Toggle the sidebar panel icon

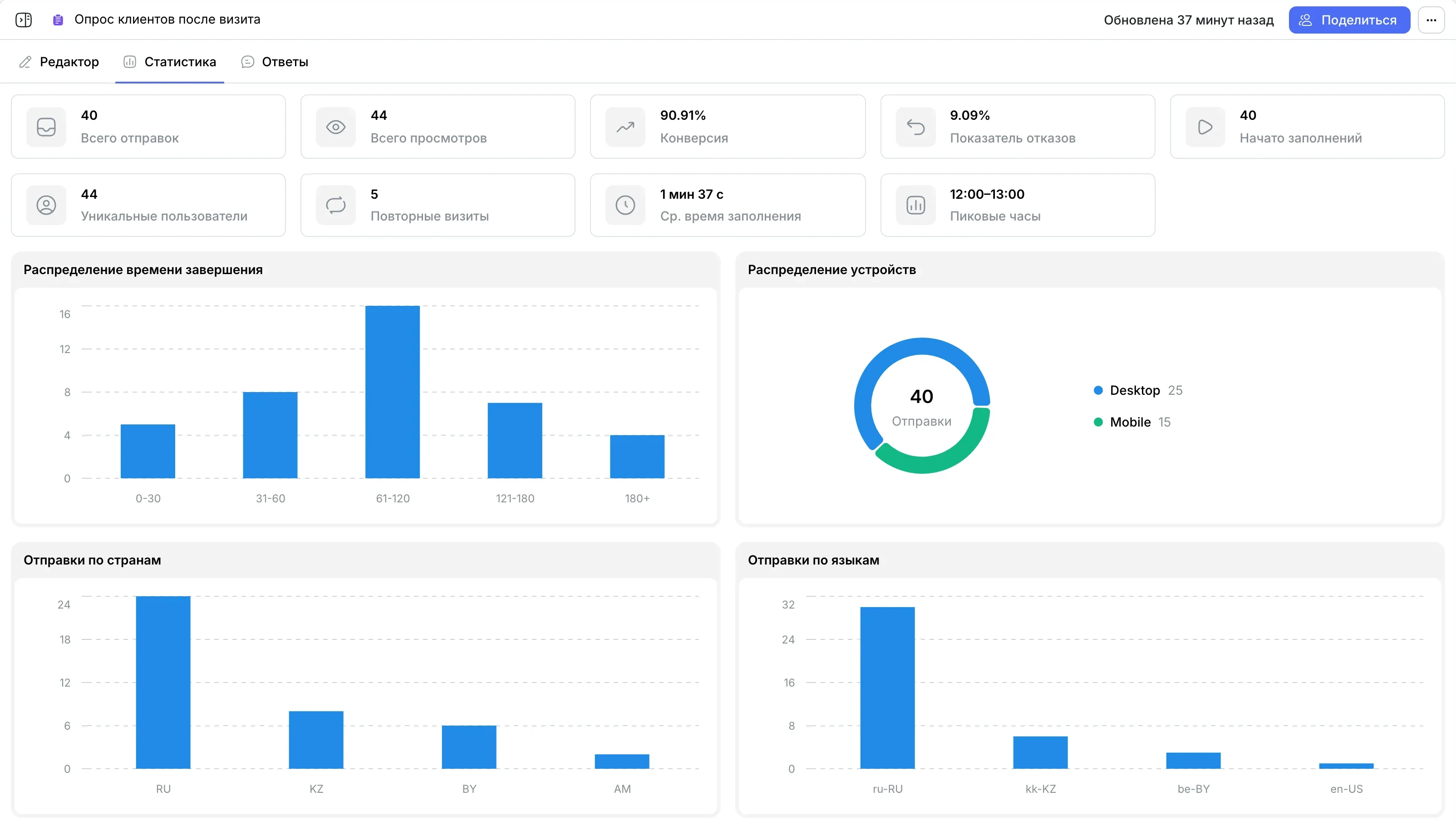[x=23, y=20]
